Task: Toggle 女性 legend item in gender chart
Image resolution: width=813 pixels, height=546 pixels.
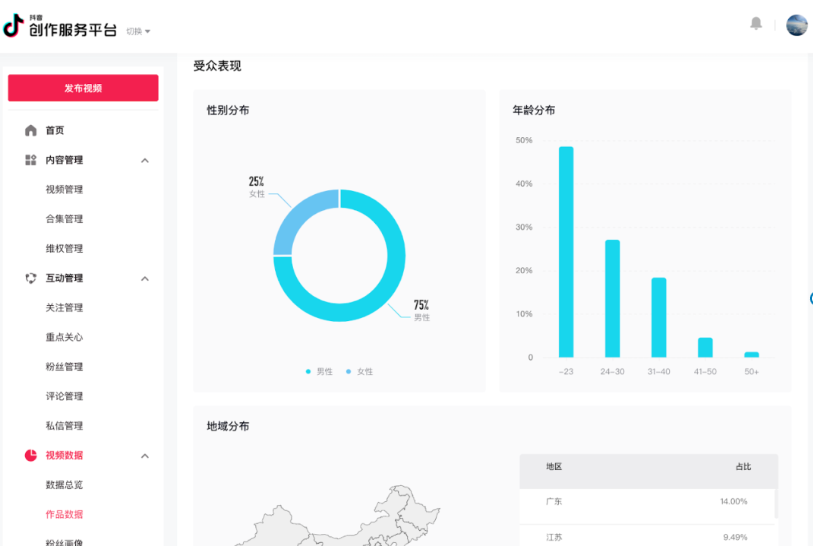Action: pos(359,371)
